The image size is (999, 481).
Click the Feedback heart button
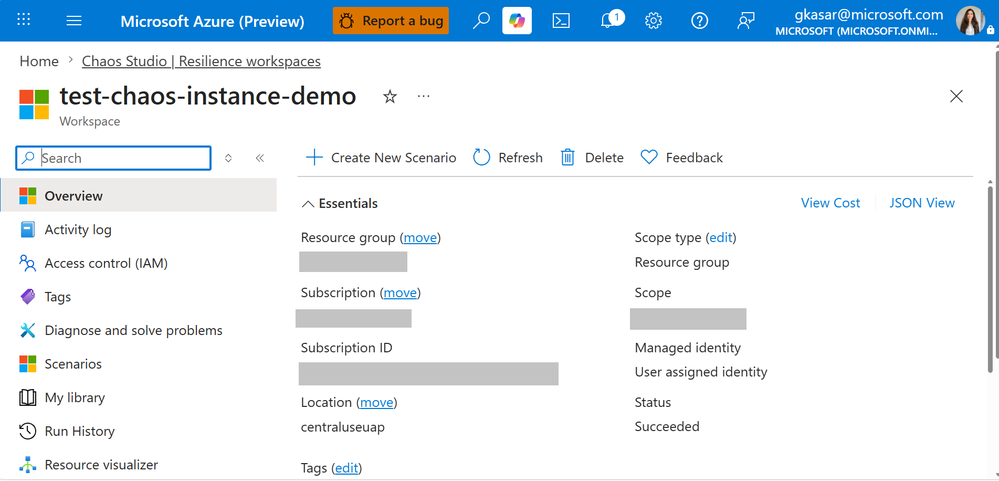(x=682, y=157)
